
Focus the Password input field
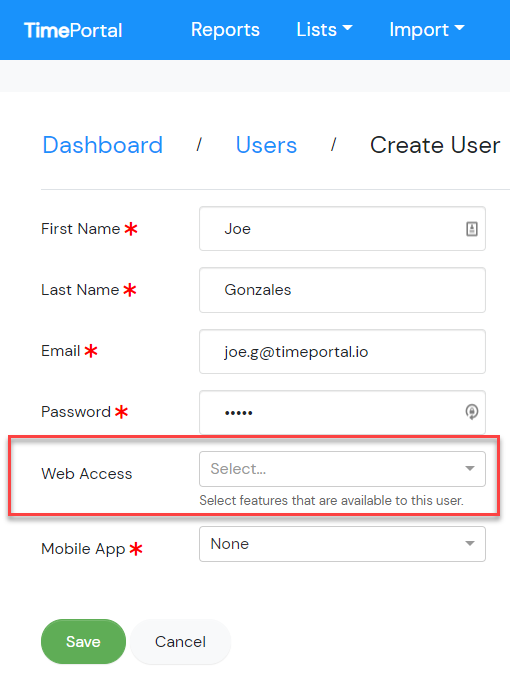pyautogui.click(x=342, y=412)
